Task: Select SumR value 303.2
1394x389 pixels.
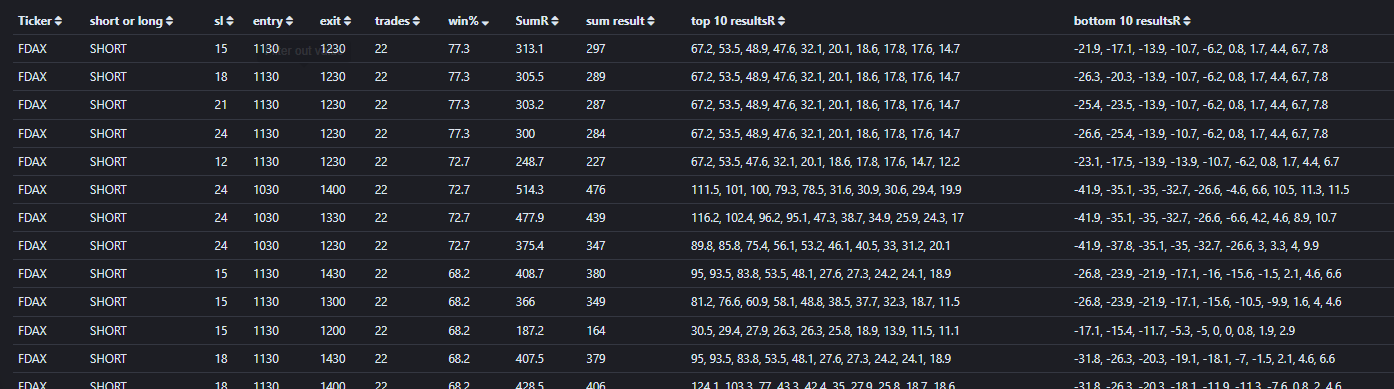Action: click(530, 105)
